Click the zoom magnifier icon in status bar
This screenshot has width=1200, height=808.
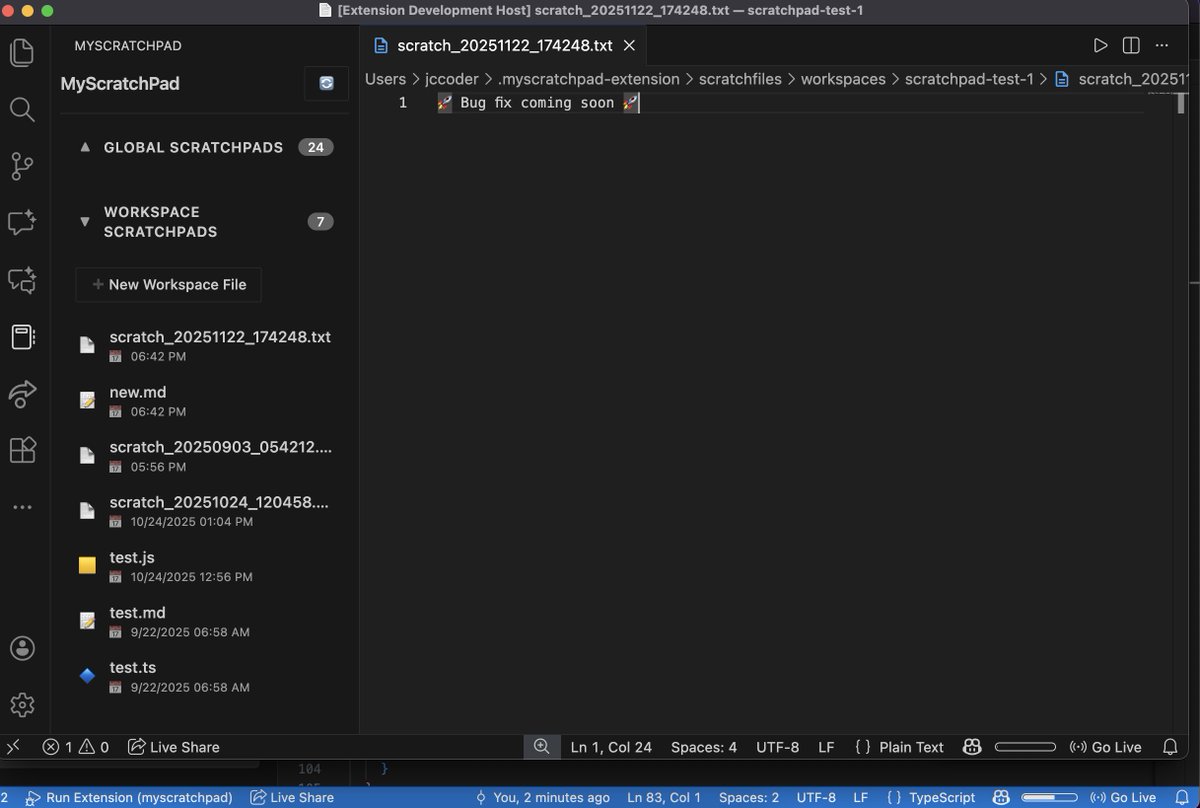click(x=541, y=747)
